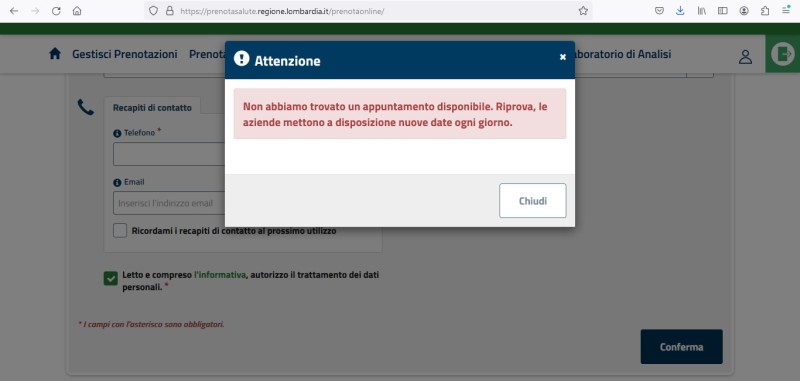This screenshot has height=381, width=800.
Task: Open the user profile icon
Action: (745, 57)
